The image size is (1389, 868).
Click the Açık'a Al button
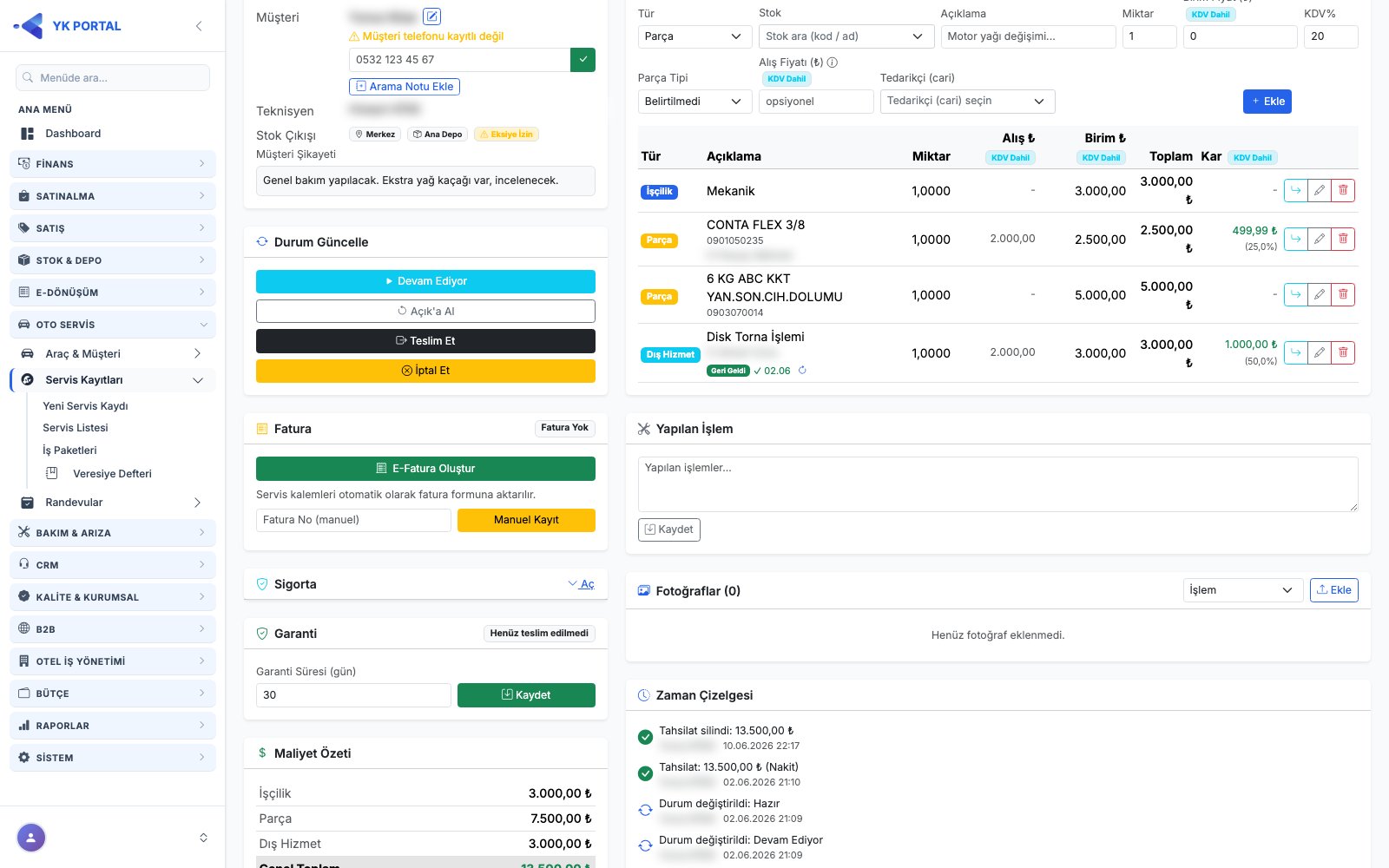tap(425, 311)
